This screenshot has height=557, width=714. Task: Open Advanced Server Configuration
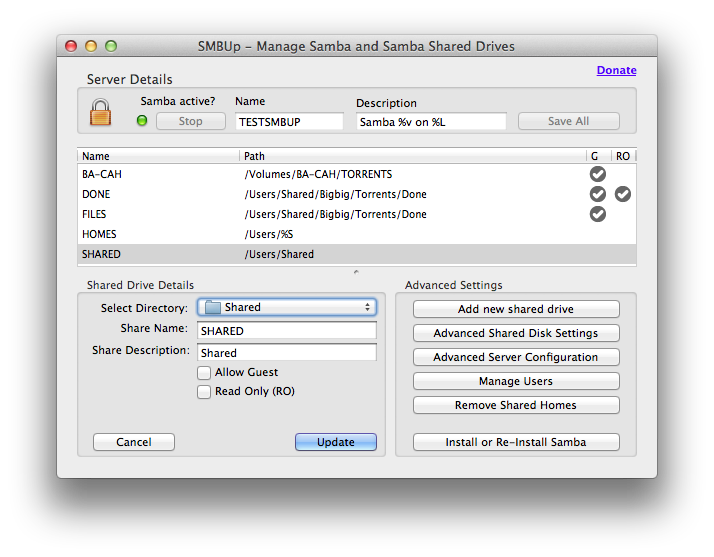coord(516,357)
